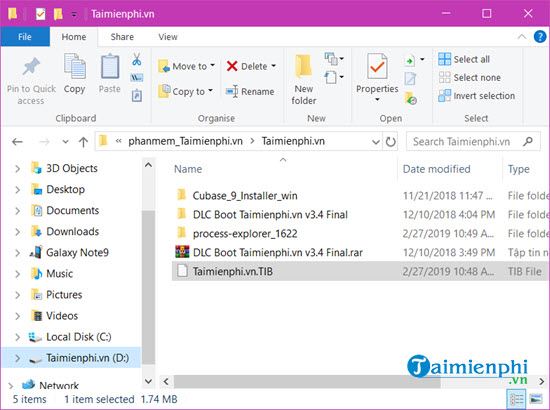
Task: Expand the Taimienphi.vn (D:) drive node
Action: click(18, 358)
